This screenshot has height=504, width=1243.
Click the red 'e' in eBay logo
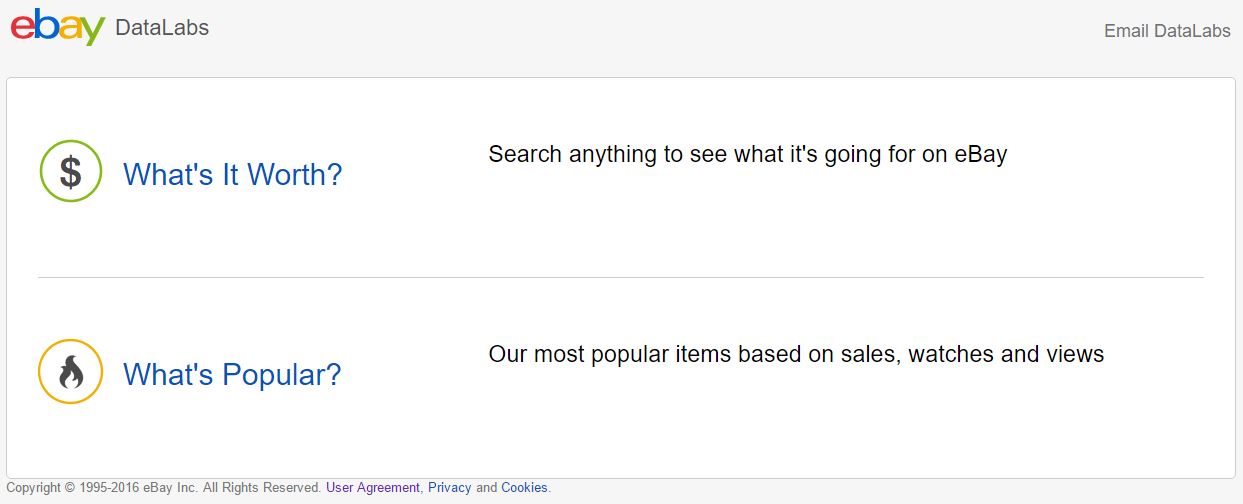22,27
